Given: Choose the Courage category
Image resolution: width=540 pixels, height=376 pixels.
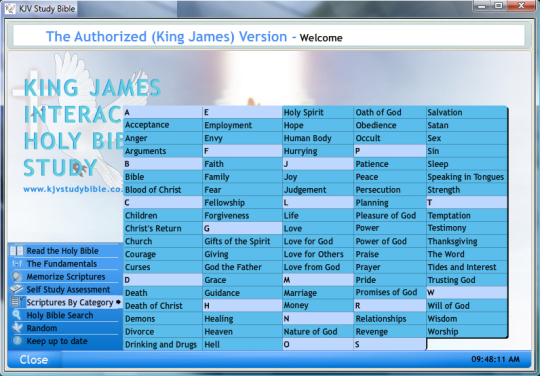Looking at the screenshot, I should click(163, 254).
